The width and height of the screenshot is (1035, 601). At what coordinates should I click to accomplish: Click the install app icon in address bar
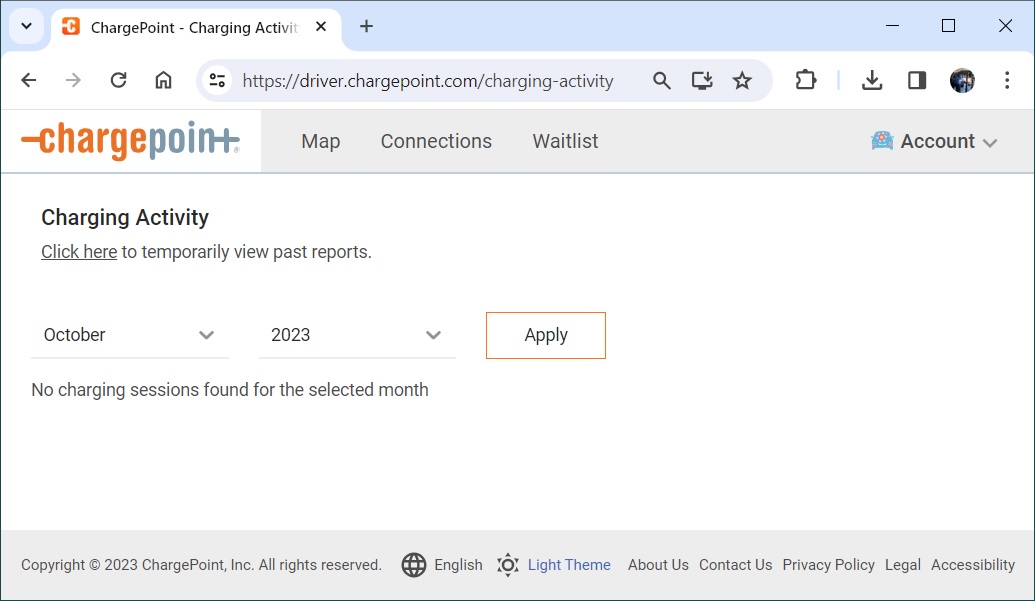[702, 81]
